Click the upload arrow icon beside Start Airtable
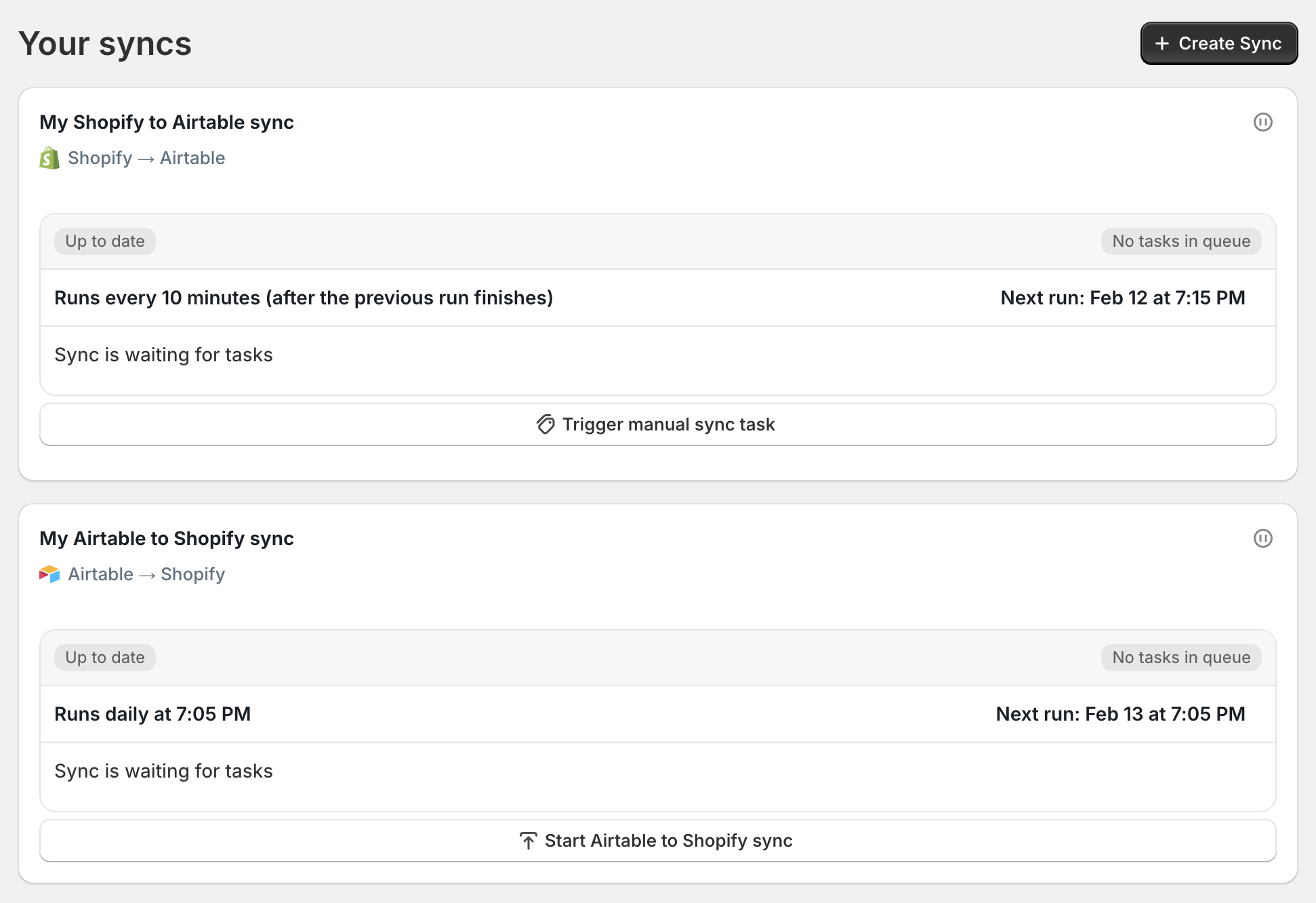This screenshot has width=1316, height=903. (x=529, y=841)
